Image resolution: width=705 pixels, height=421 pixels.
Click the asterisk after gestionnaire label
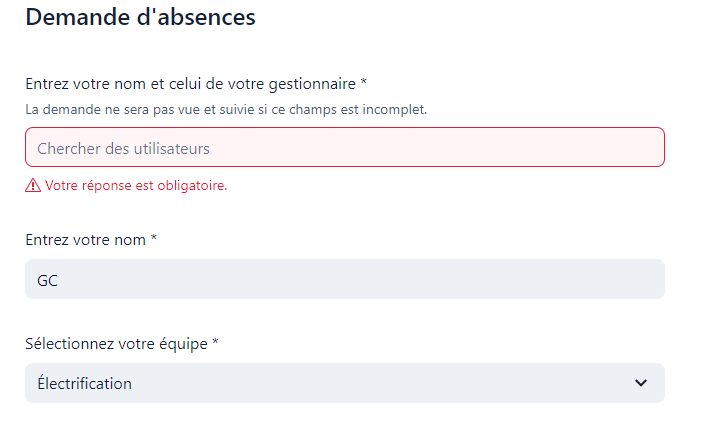pyautogui.click(x=364, y=82)
